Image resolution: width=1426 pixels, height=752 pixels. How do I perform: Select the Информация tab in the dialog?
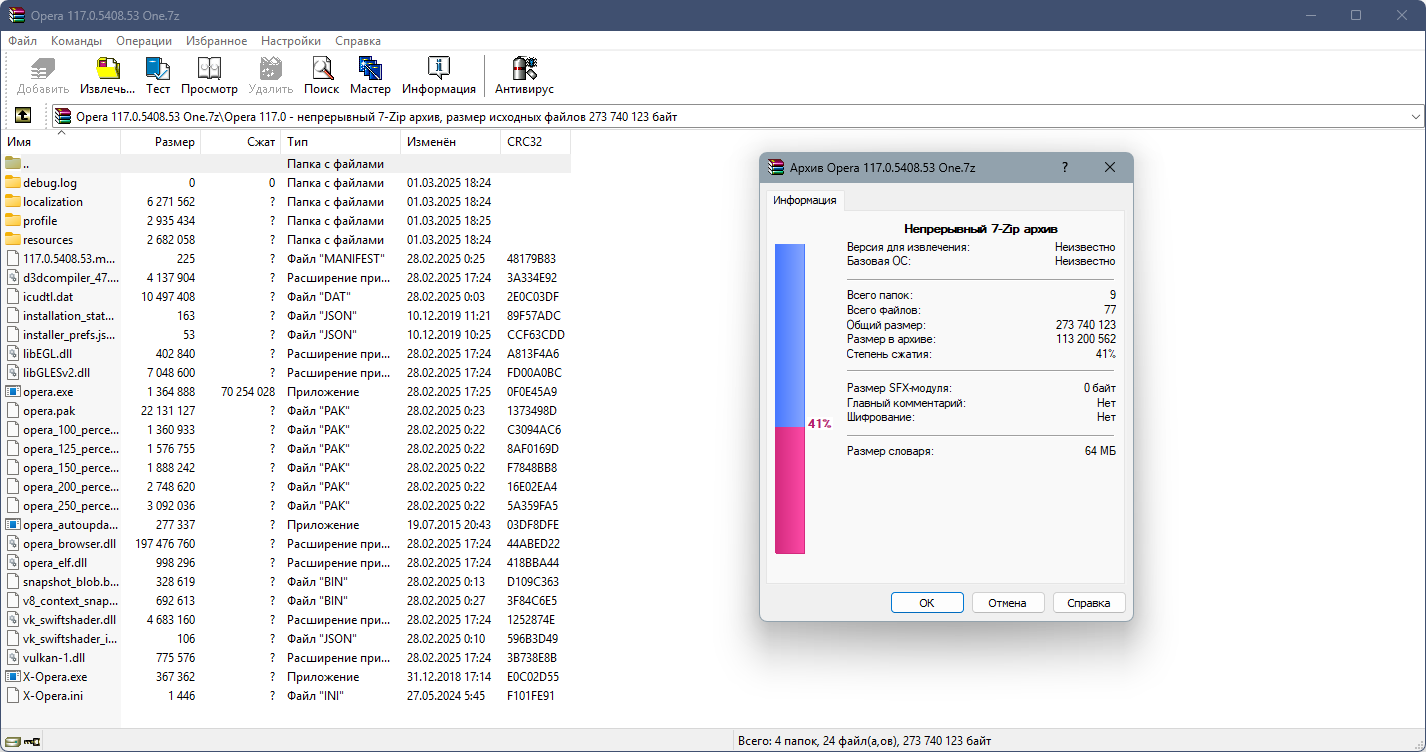tap(805, 200)
